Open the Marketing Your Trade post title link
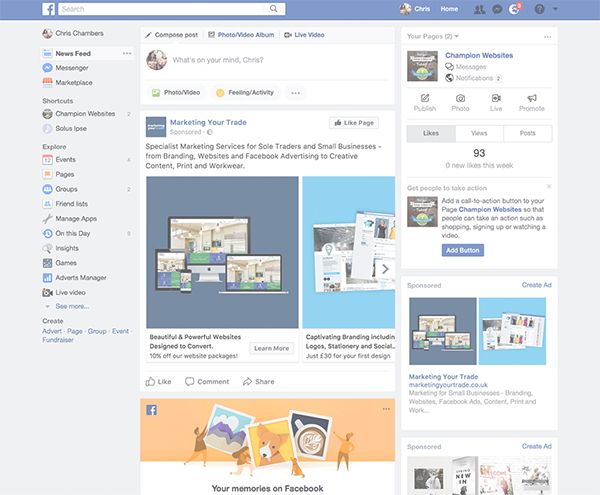This screenshot has width=600, height=495. tap(208, 122)
